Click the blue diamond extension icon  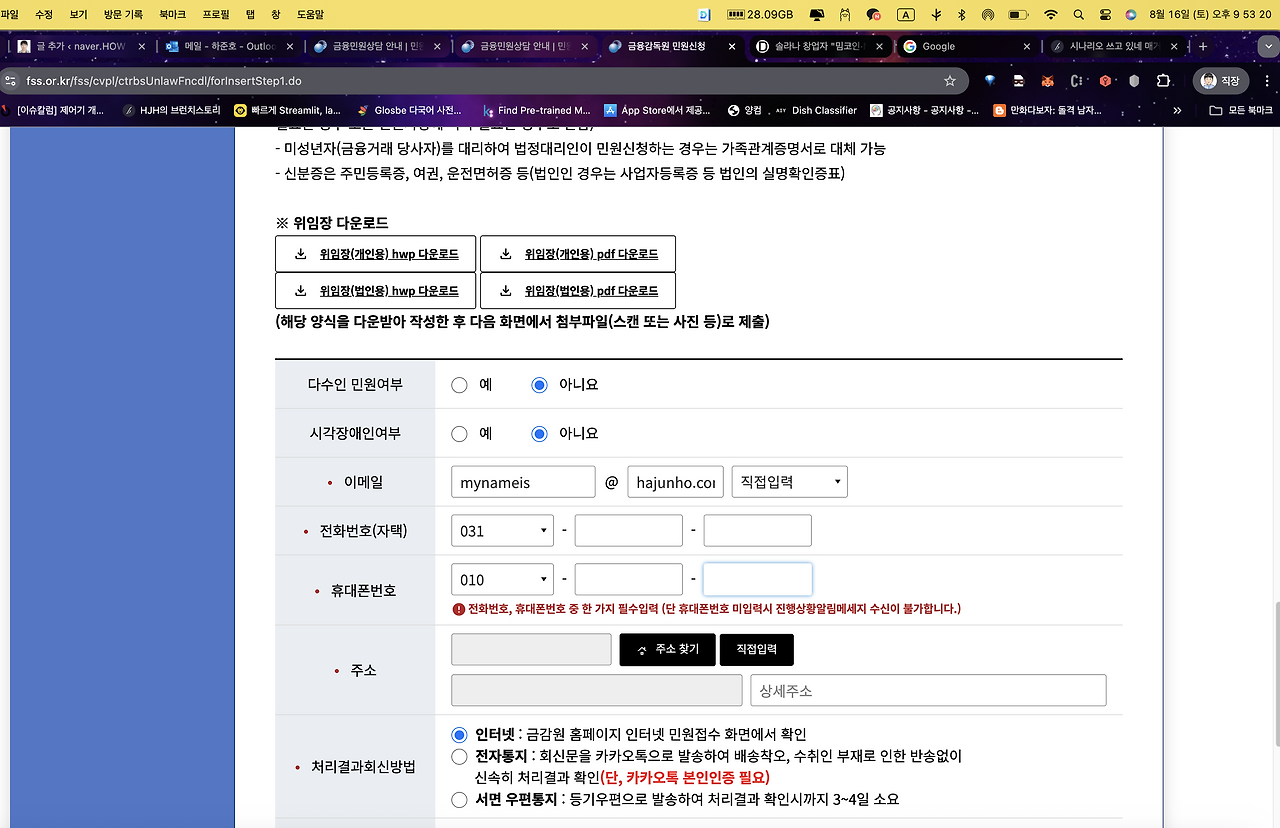pyautogui.click(x=991, y=78)
